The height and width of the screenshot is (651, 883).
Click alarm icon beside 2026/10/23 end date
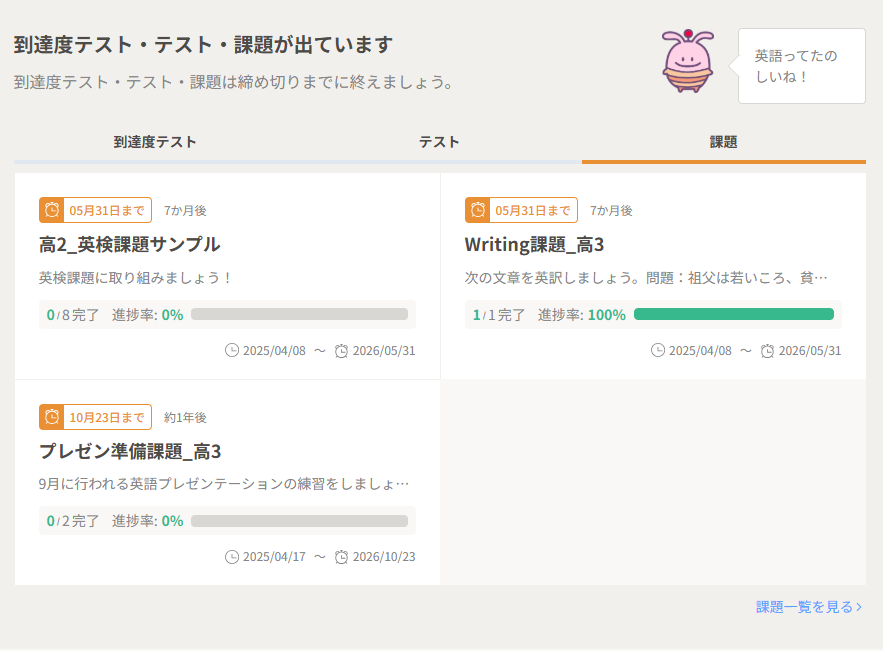[x=342, y=557]
